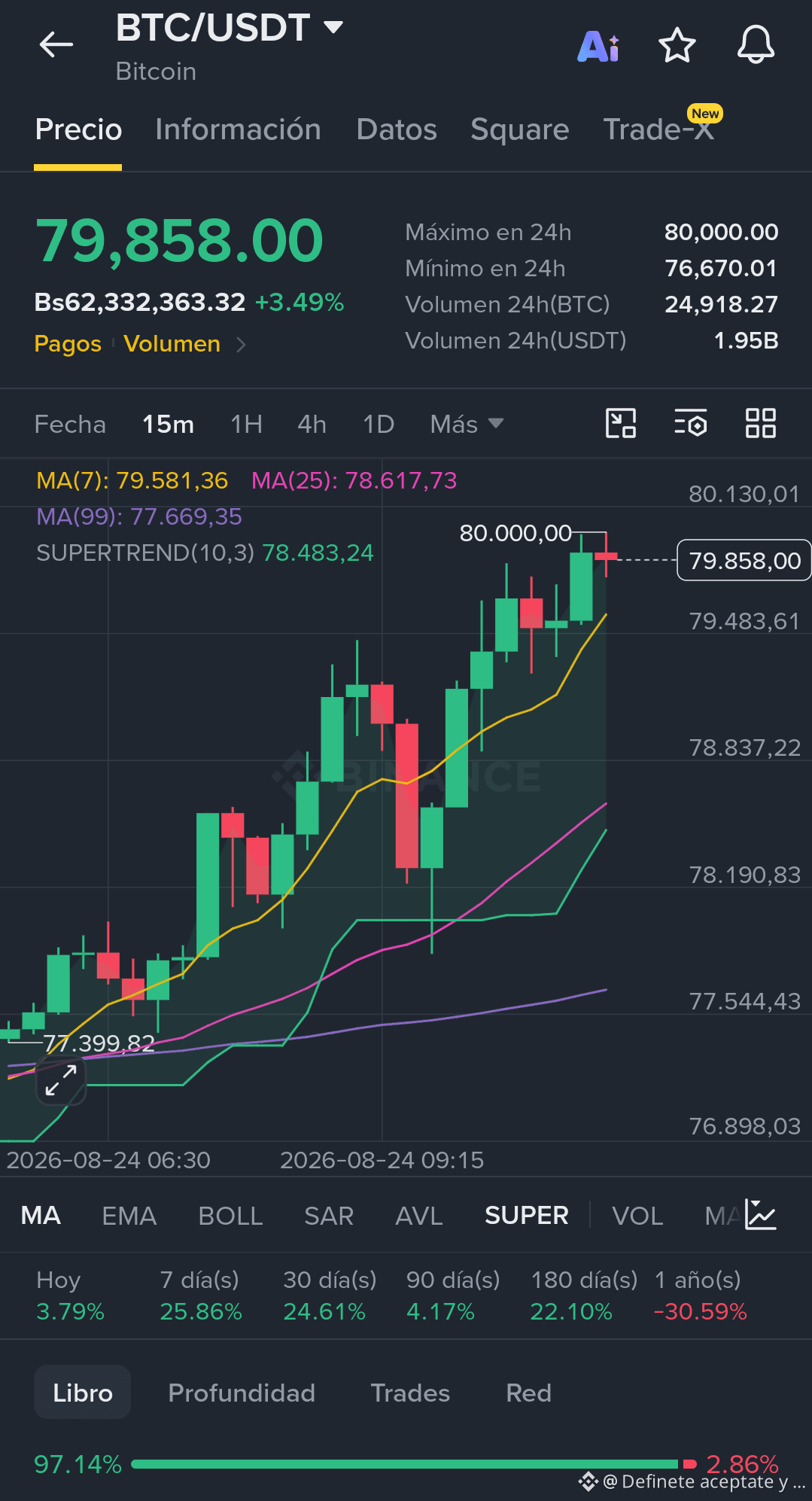The height and width of the screenshot is (1501, 812).
Task: Open the Trade-X tab
Action: tap(658, 129)
